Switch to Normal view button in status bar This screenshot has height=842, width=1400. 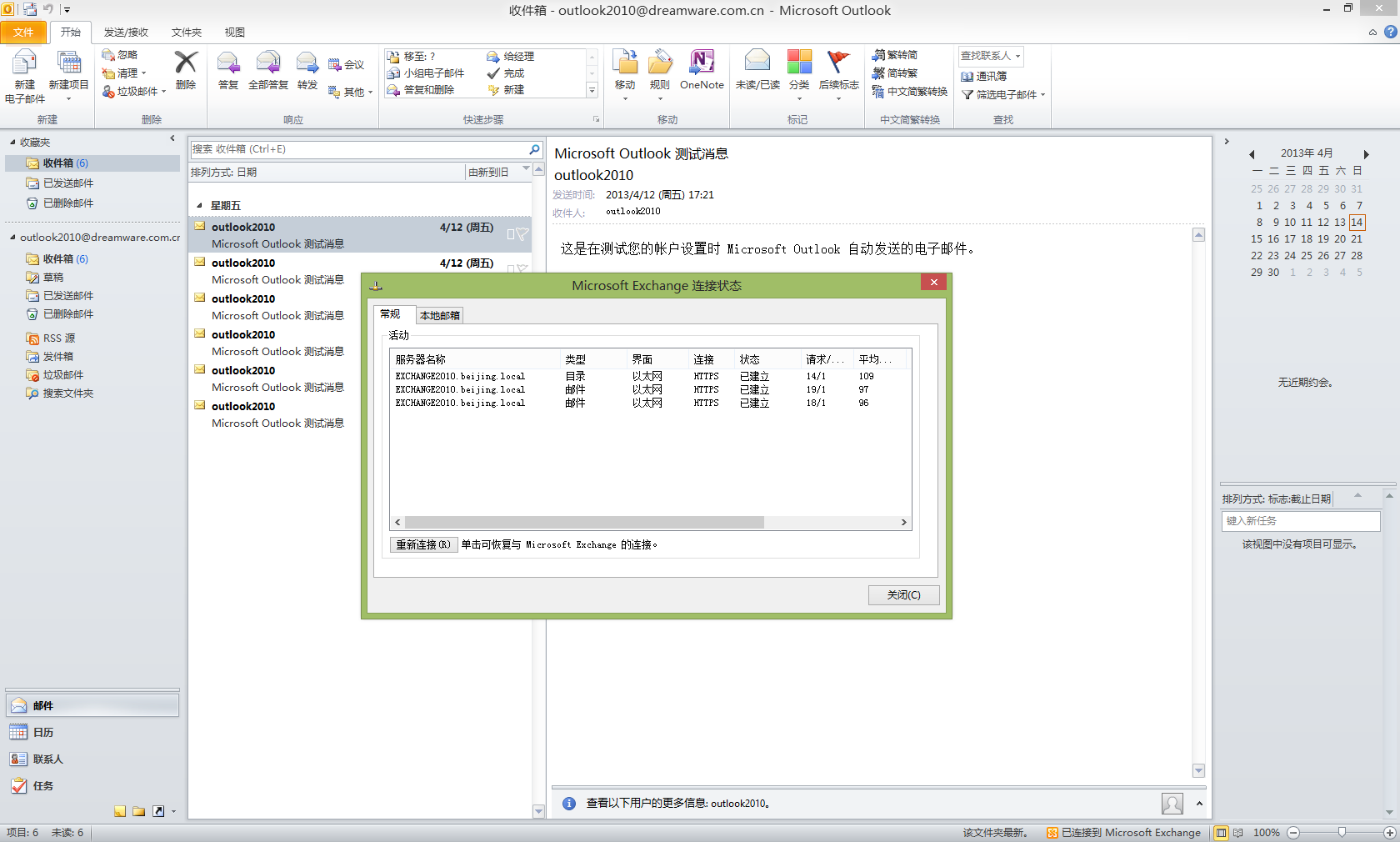pos(1221,833)
